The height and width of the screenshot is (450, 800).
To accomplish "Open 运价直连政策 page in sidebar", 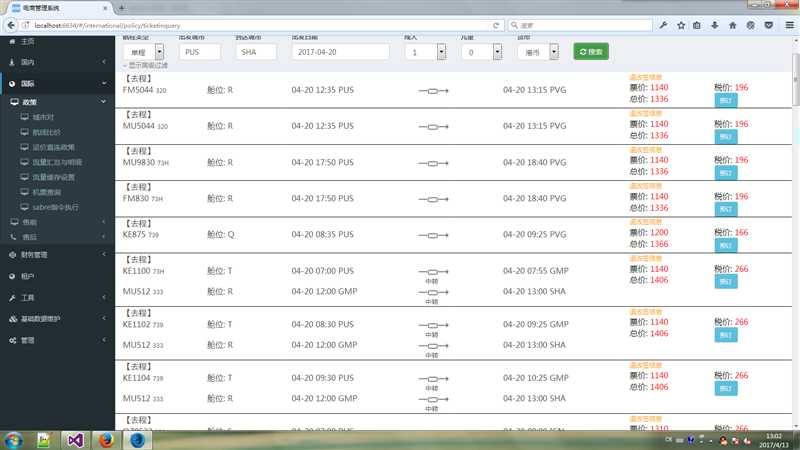I will [x=54, y=147].
